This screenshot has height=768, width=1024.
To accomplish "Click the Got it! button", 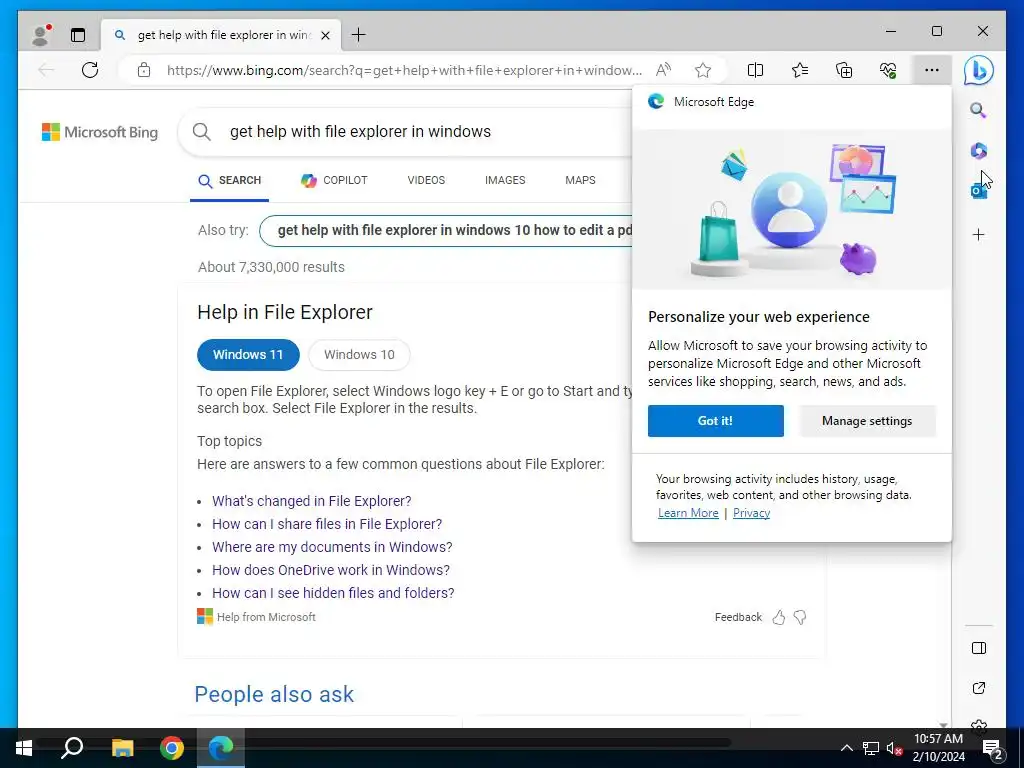I will click(x=716, y=421).
